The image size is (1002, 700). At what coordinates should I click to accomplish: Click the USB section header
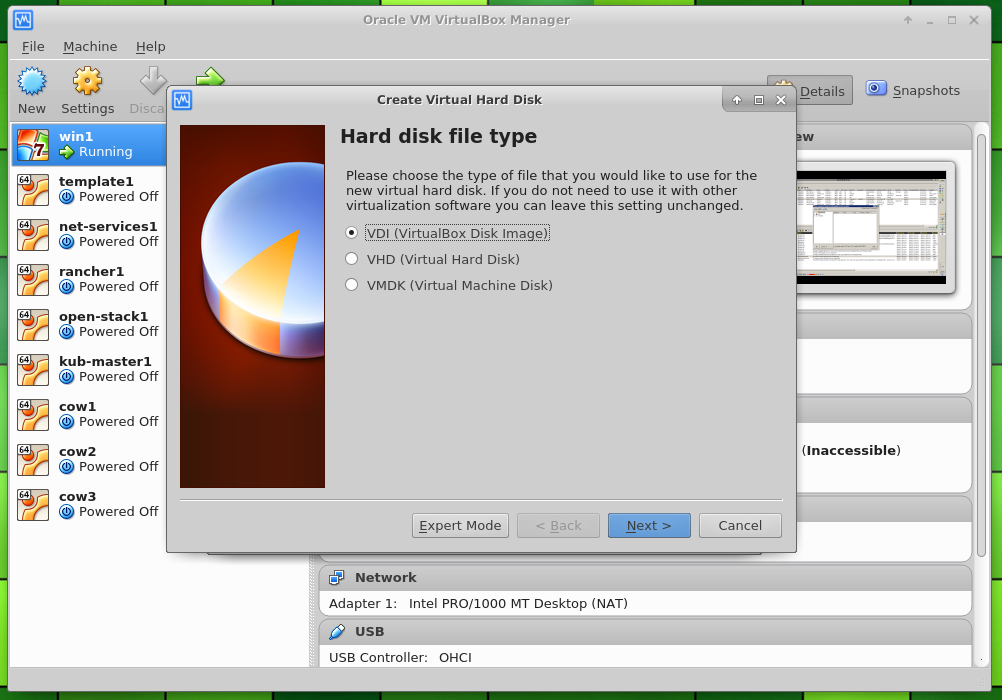click(645, 632)
